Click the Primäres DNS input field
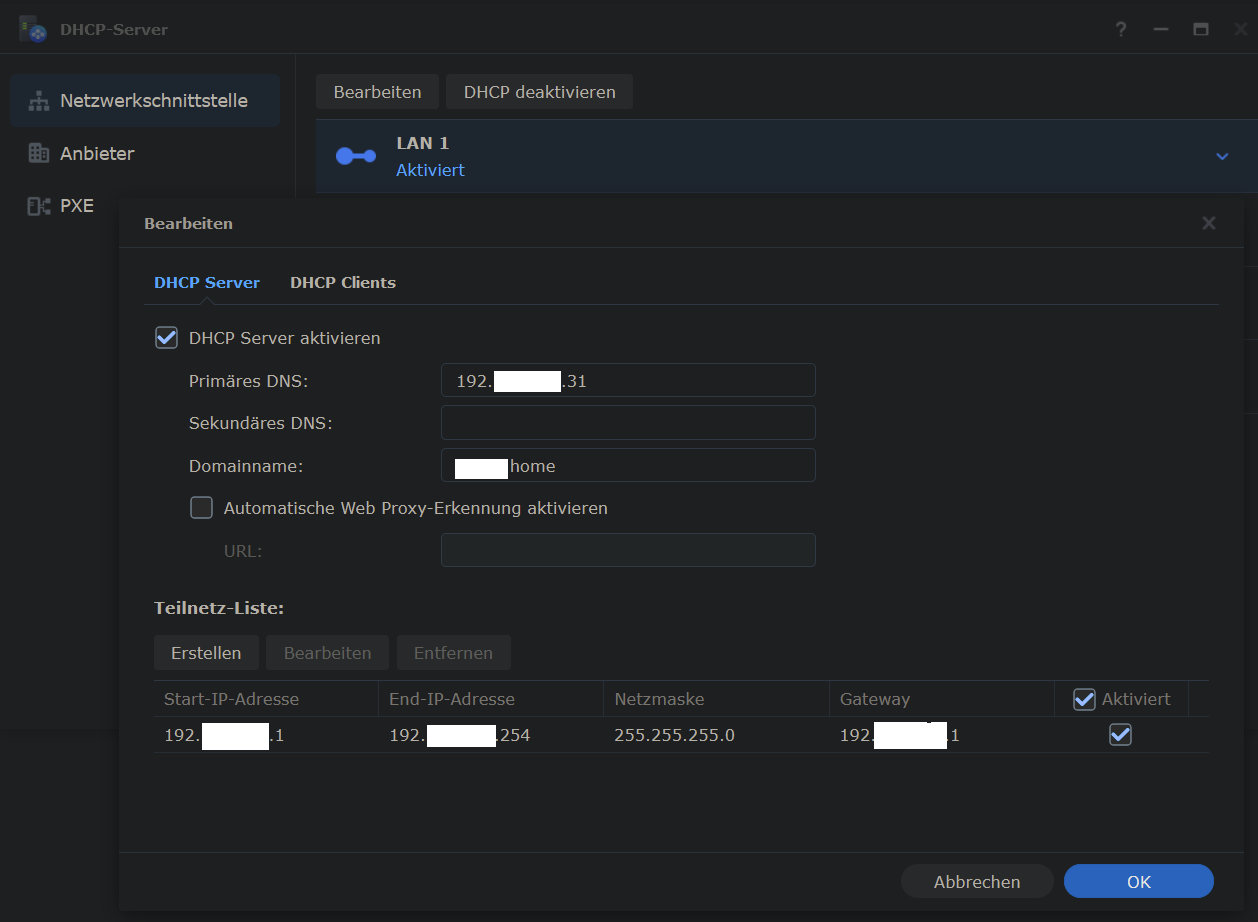 point(628,381)
